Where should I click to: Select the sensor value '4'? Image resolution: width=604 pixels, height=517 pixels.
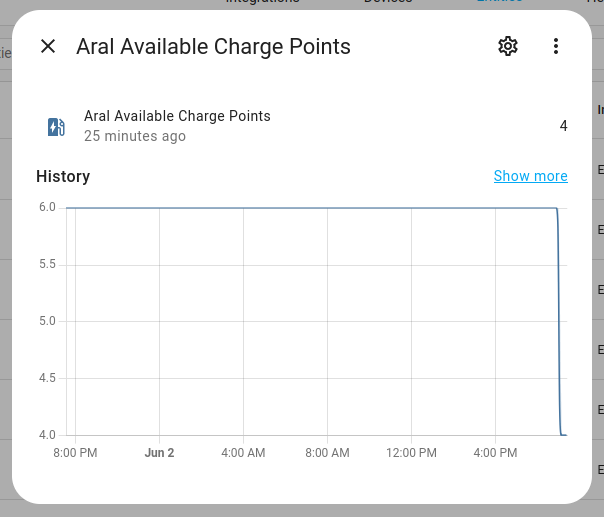(x=563, y=126)
